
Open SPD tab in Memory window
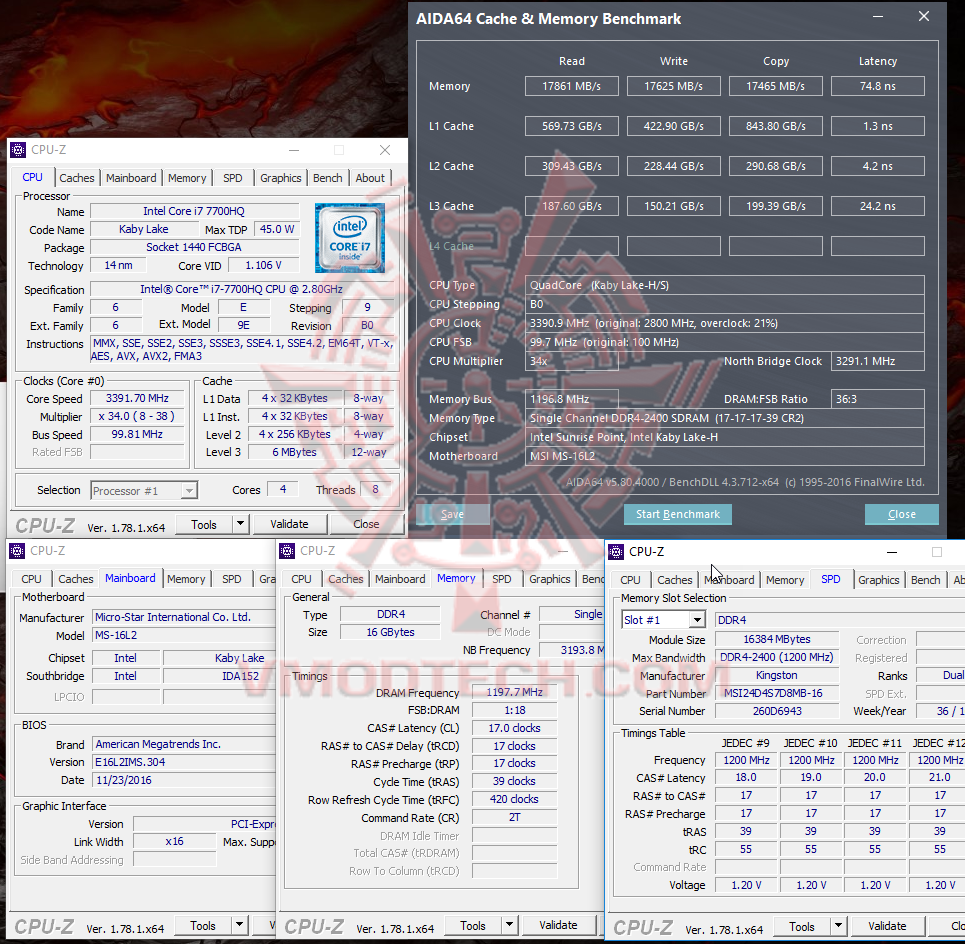pos(502,579)
